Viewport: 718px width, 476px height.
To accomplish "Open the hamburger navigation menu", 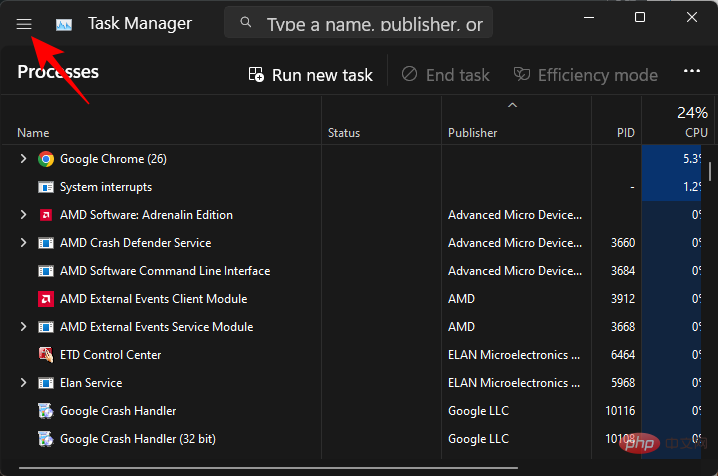I will pos(24,24).
